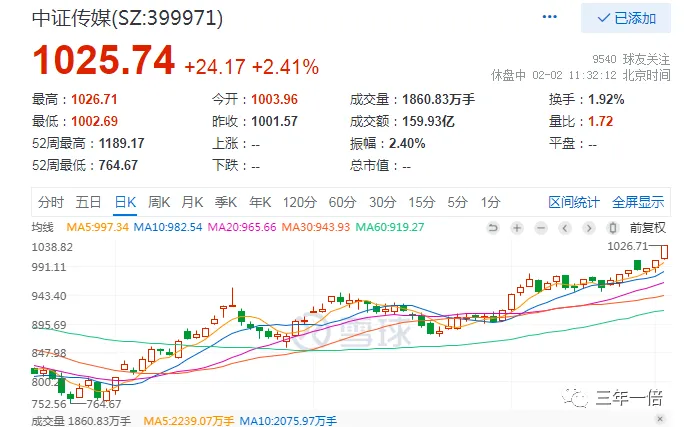This screenshot has height=427, width=684.
Task: Click the 休盘中 02-02 11:32:12 timestamp
Action: [x=581, y=75]
